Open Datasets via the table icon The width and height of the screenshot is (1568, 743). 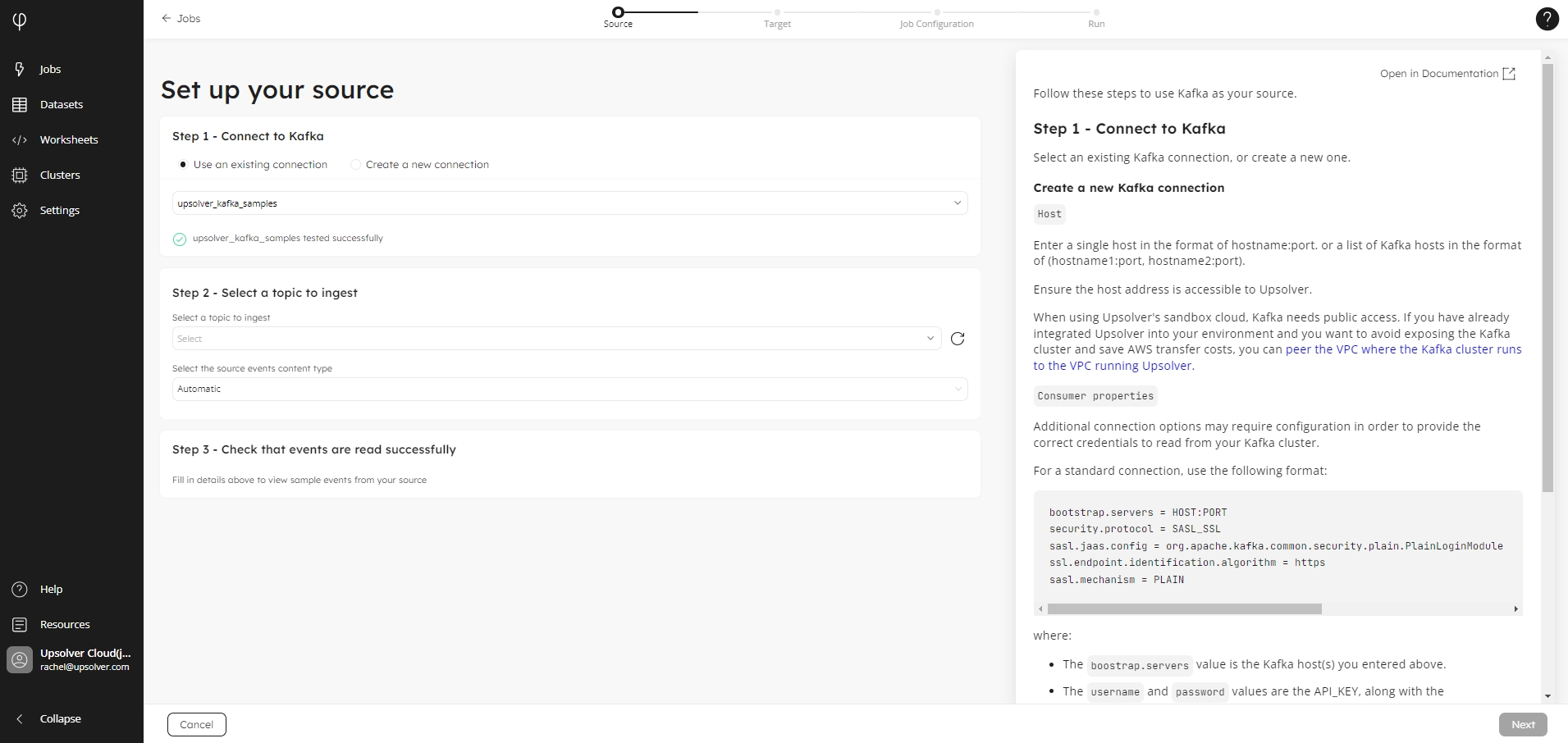tap(20, 105)
